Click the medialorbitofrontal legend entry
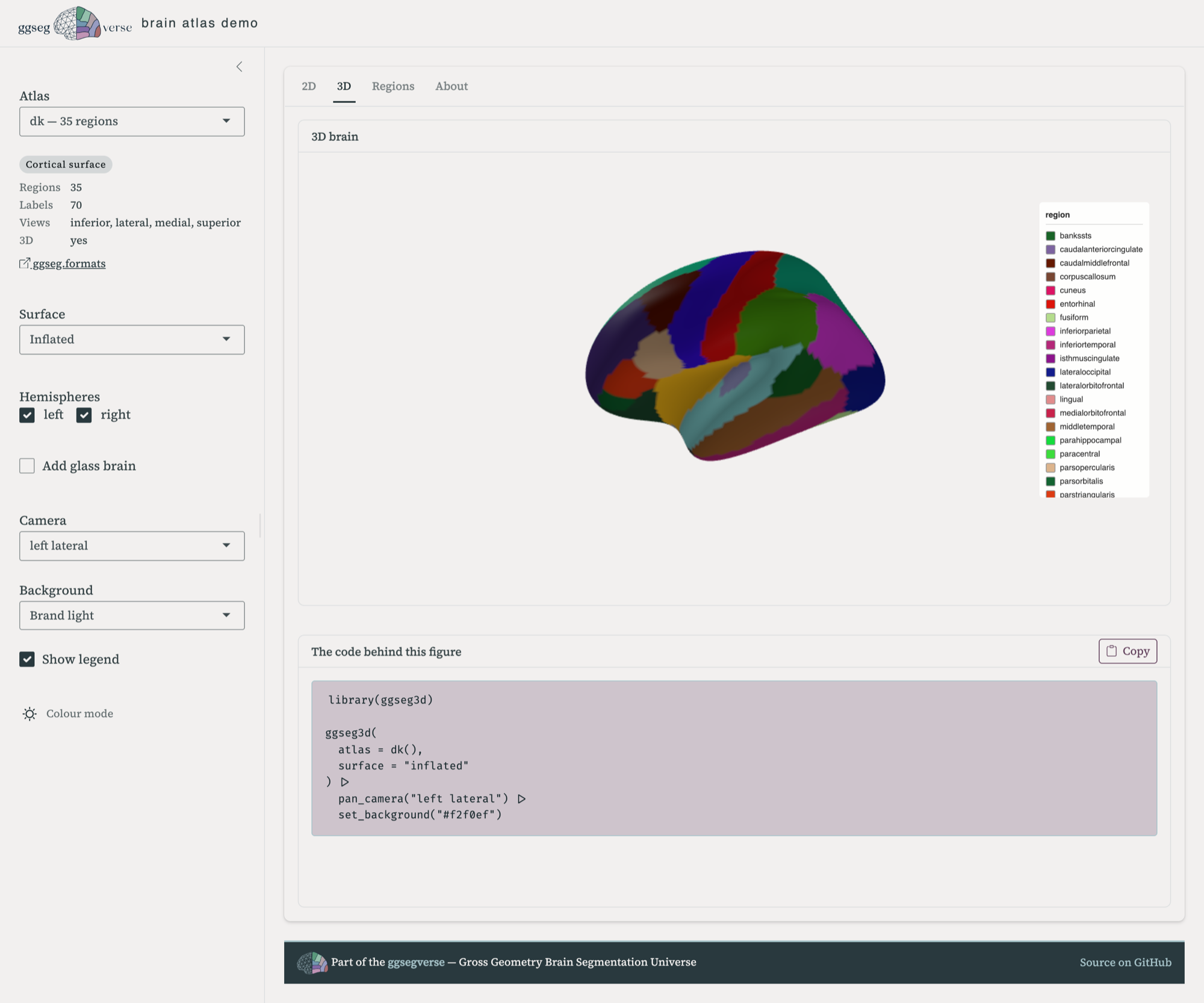 point(1086,413)
